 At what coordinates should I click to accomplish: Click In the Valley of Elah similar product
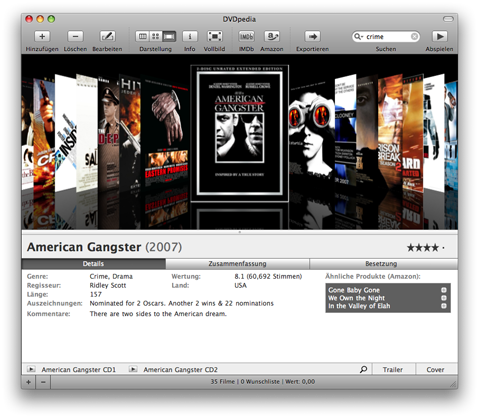point(359,306)
